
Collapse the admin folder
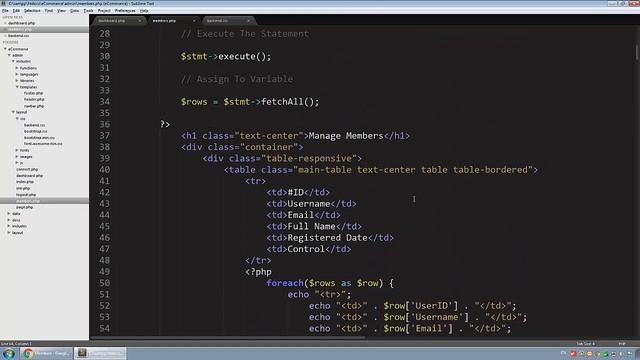coord(9,55)
